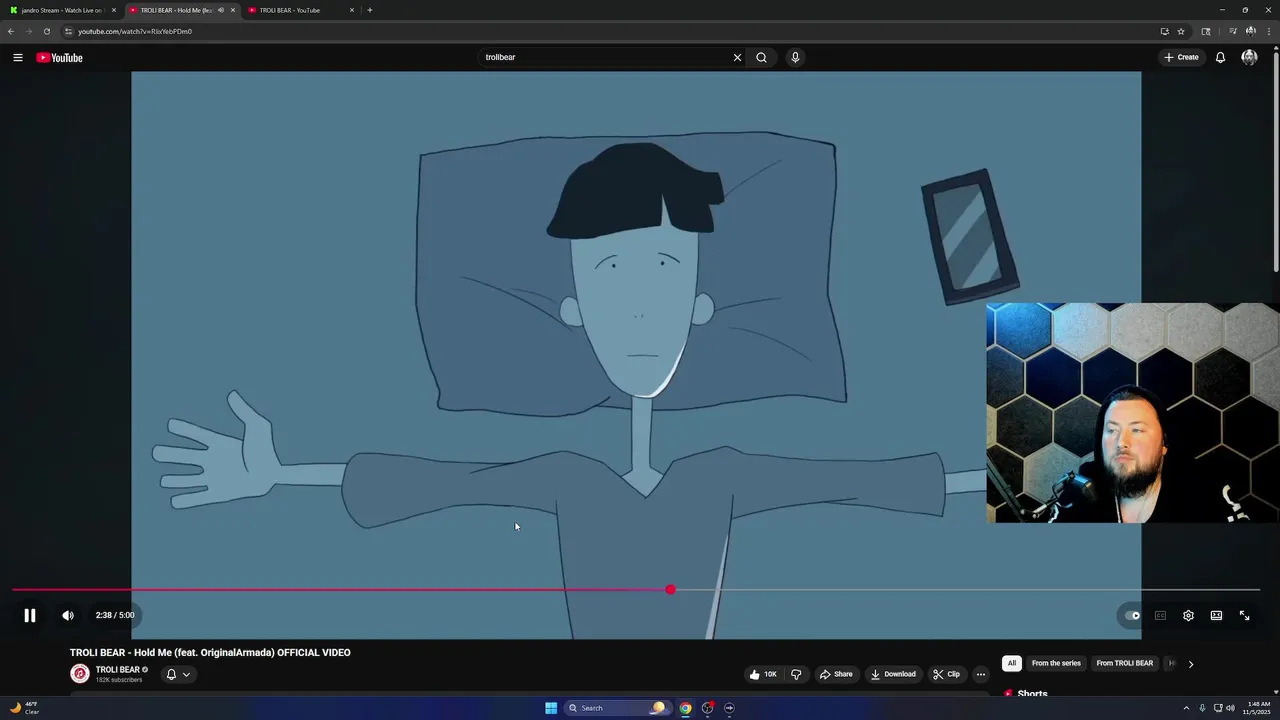Open Chrome three-dot menu
This screenshot has width=1280, height=720.
(x=1268, y=31)
